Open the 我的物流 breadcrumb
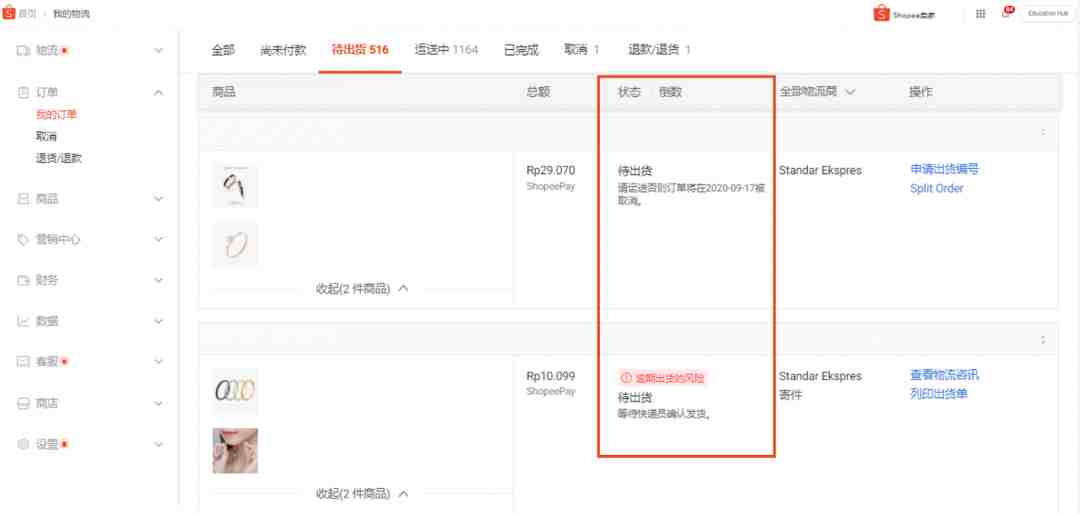Image resolution: width=1080 pixels, height=513 pixels. point(71,14)
